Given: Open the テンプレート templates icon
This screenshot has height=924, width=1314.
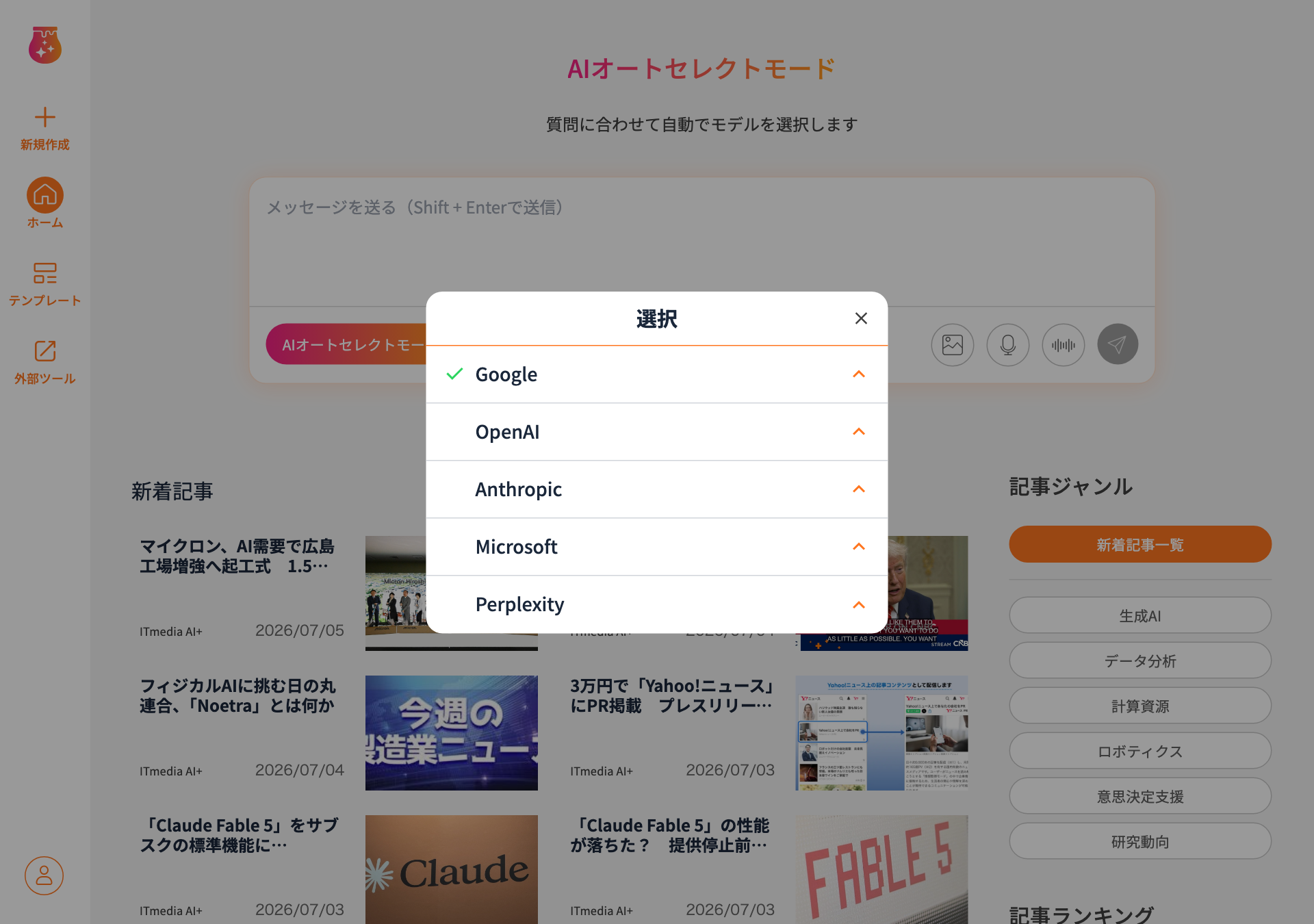Looking at the screenshot, I should tap(45, 273).
